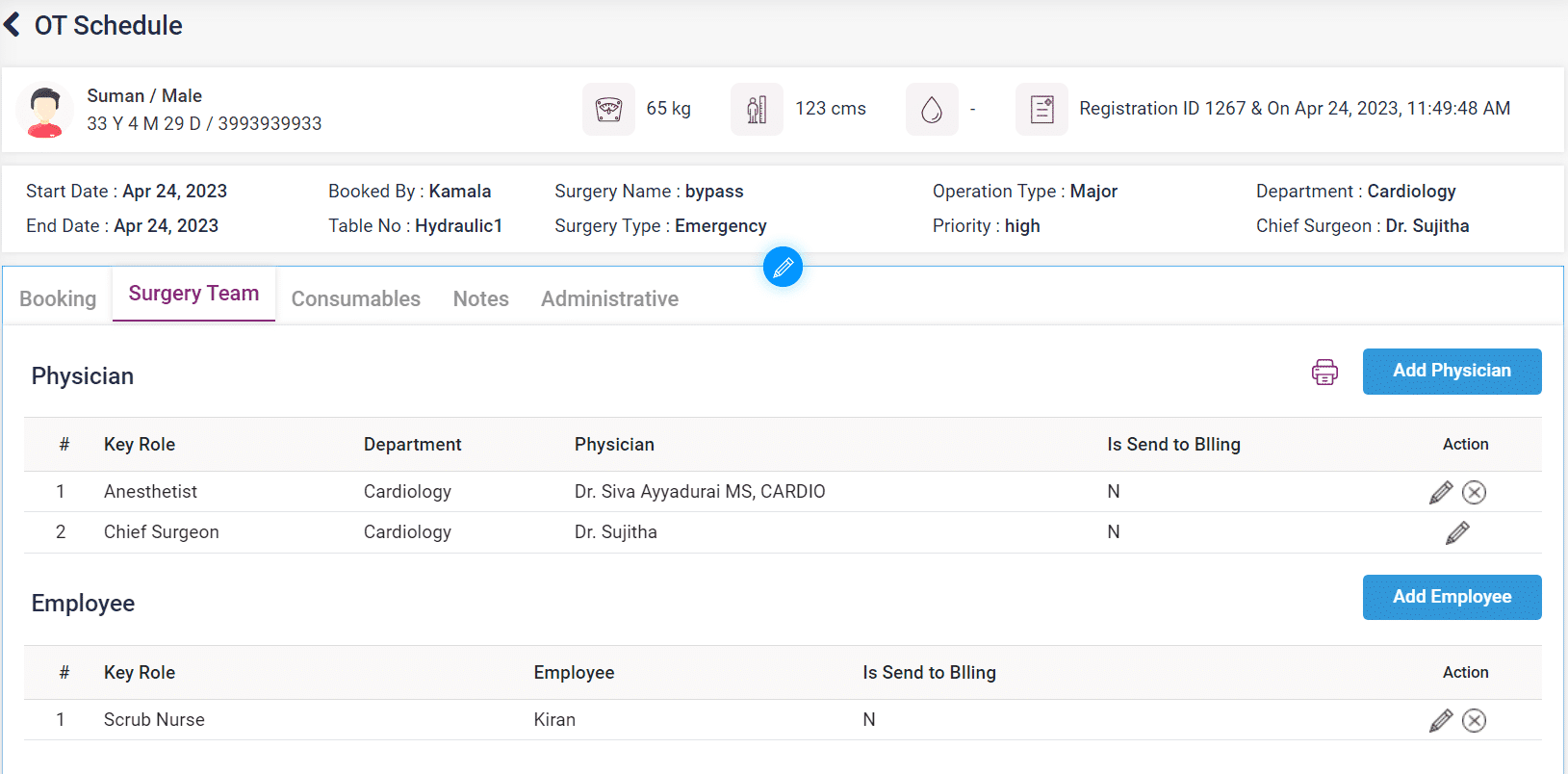Edit the Chief Surgeon row
This screenshot has width=1568, height=774.
tap(1457, 533)
